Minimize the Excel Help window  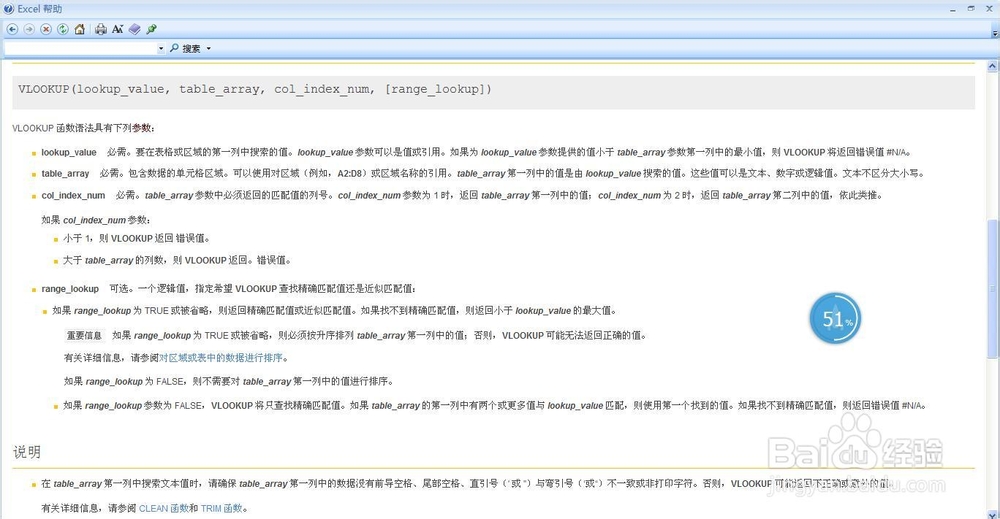click(x=953, y=9)
